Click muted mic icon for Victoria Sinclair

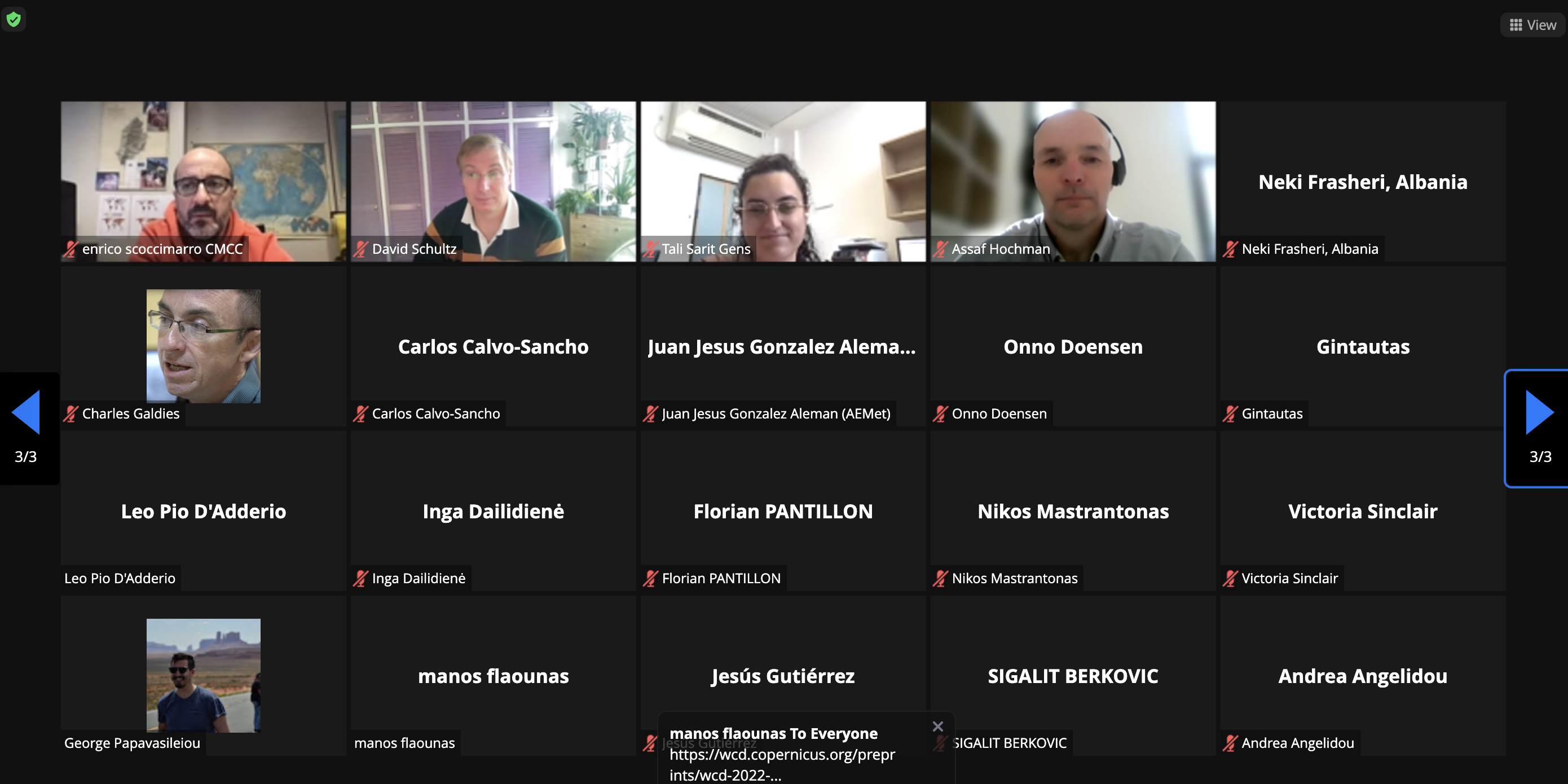1230,578
